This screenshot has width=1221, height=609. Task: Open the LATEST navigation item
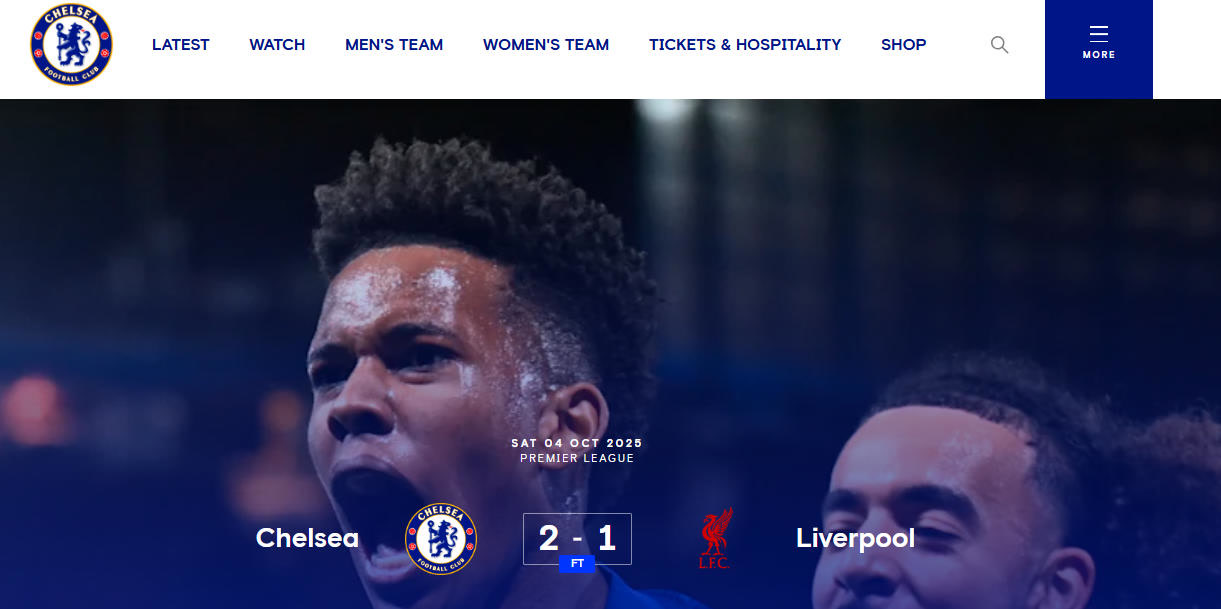[x=181, y=44]
